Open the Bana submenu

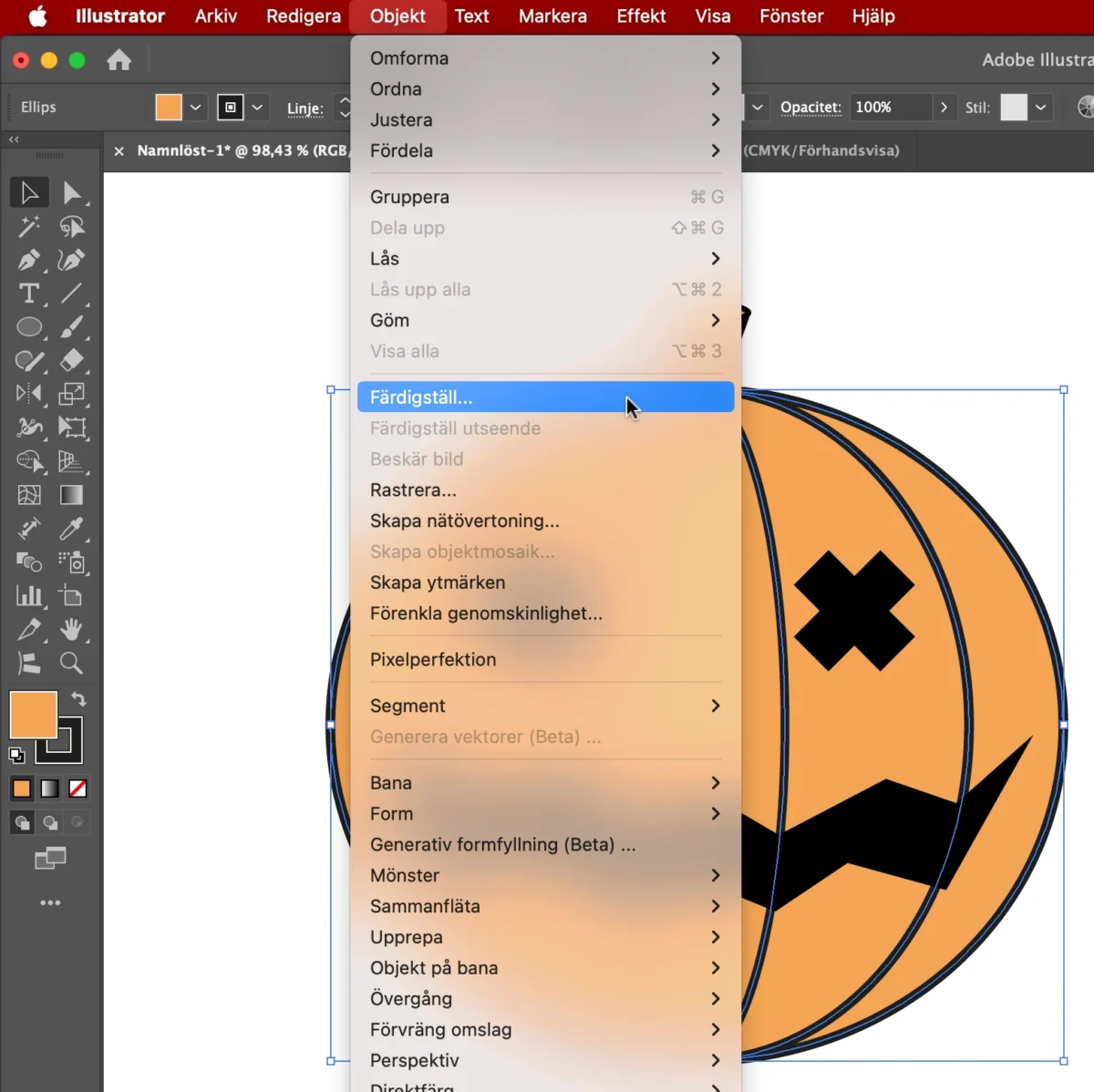pos(545,783)
